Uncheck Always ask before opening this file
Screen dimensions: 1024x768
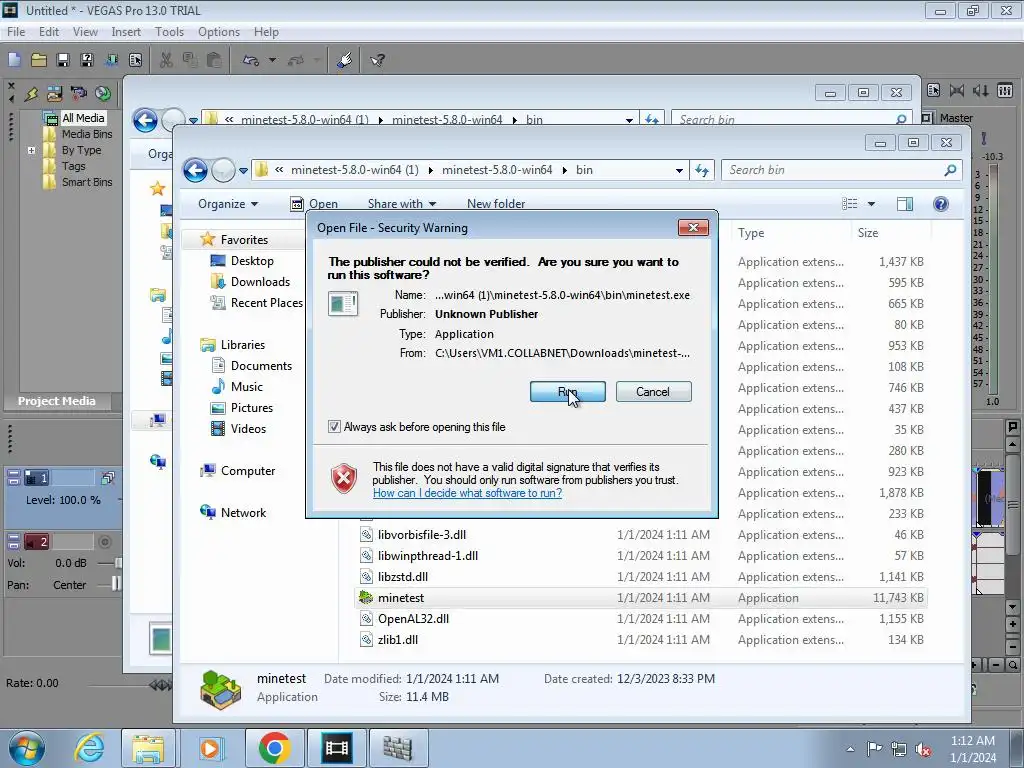(x=334, y=426)
